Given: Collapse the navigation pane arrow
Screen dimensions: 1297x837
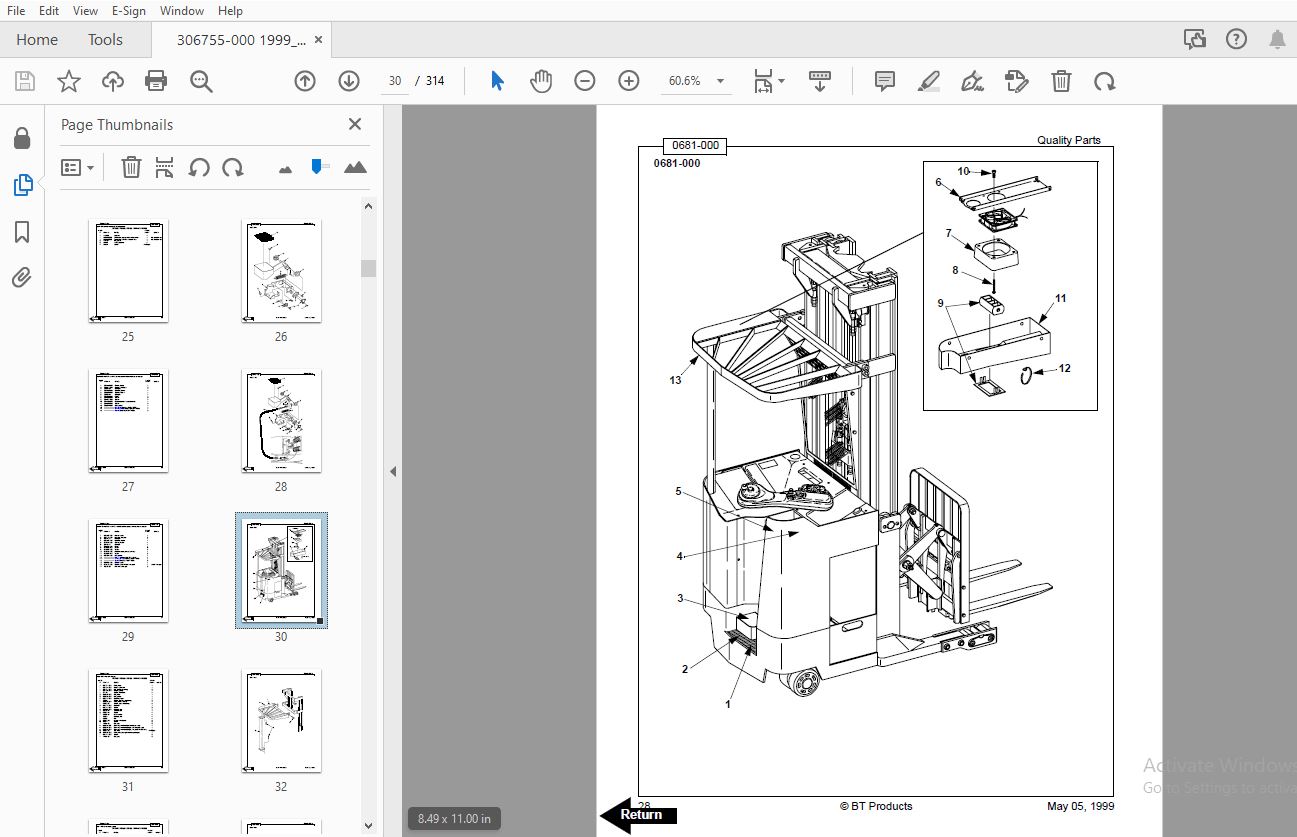Looking at the screenshot, I should click(x=393, y=471).
